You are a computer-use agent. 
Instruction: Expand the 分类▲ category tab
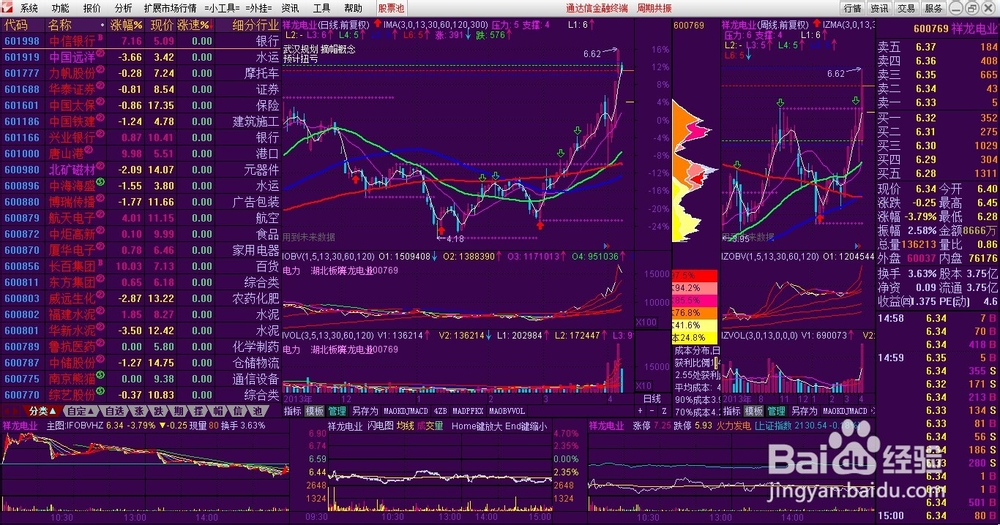[42, 411]
